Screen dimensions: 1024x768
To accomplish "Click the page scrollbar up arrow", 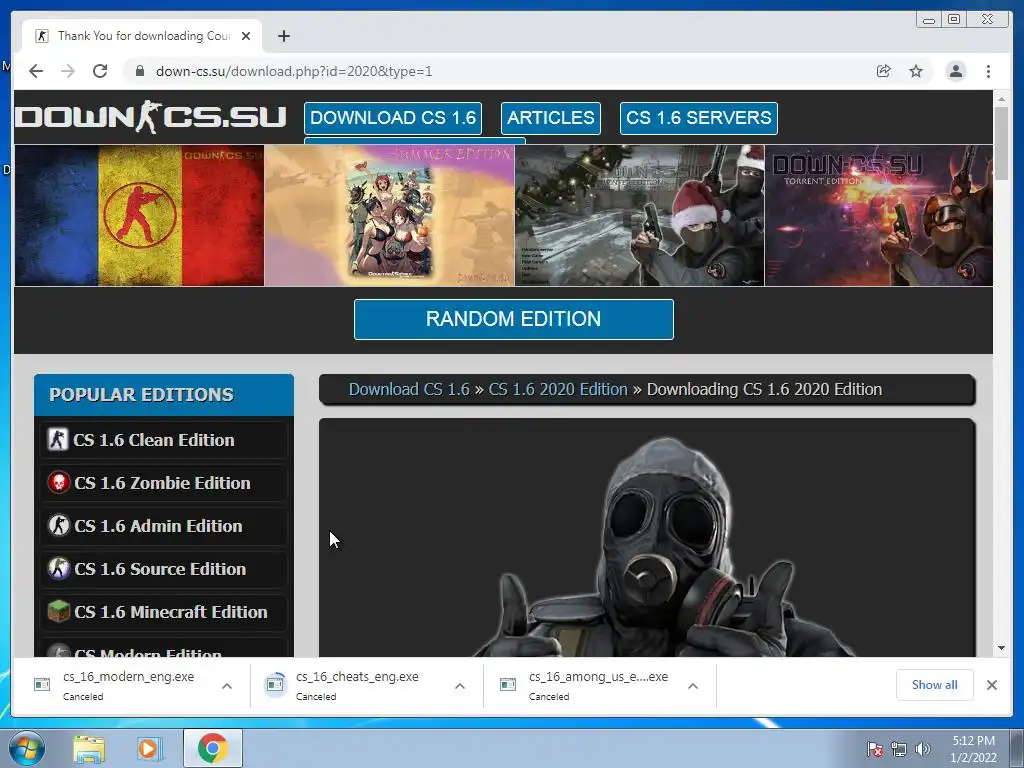I will click(1001, 99).
